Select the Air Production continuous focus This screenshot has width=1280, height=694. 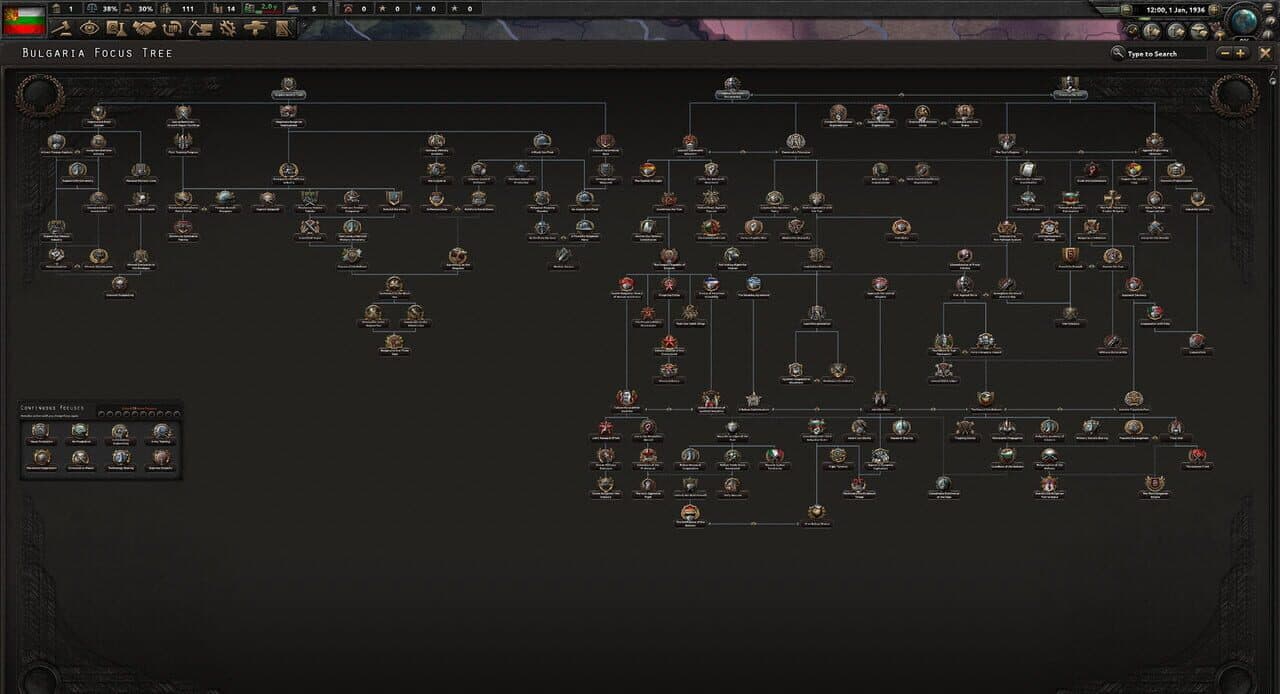point(80,433)
